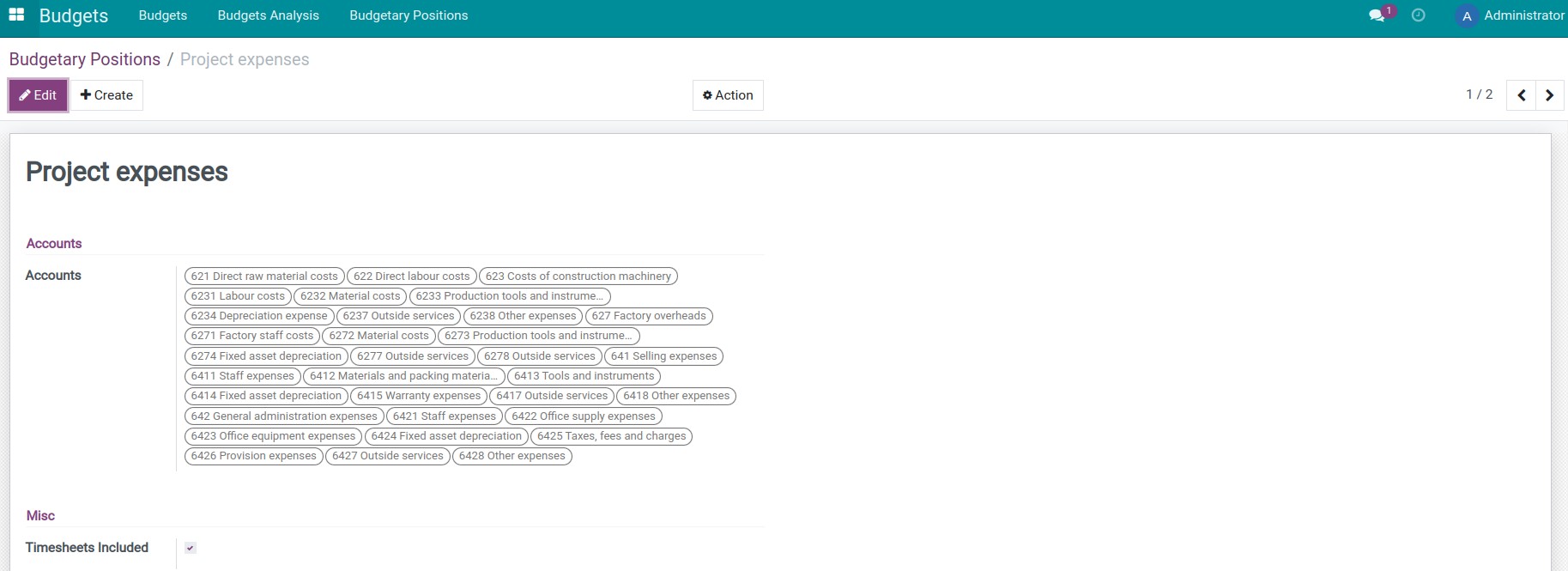Open the Budgets menu item
Image resolution: width=1568 pixels, height=571 pixels.
click(162, 15)
